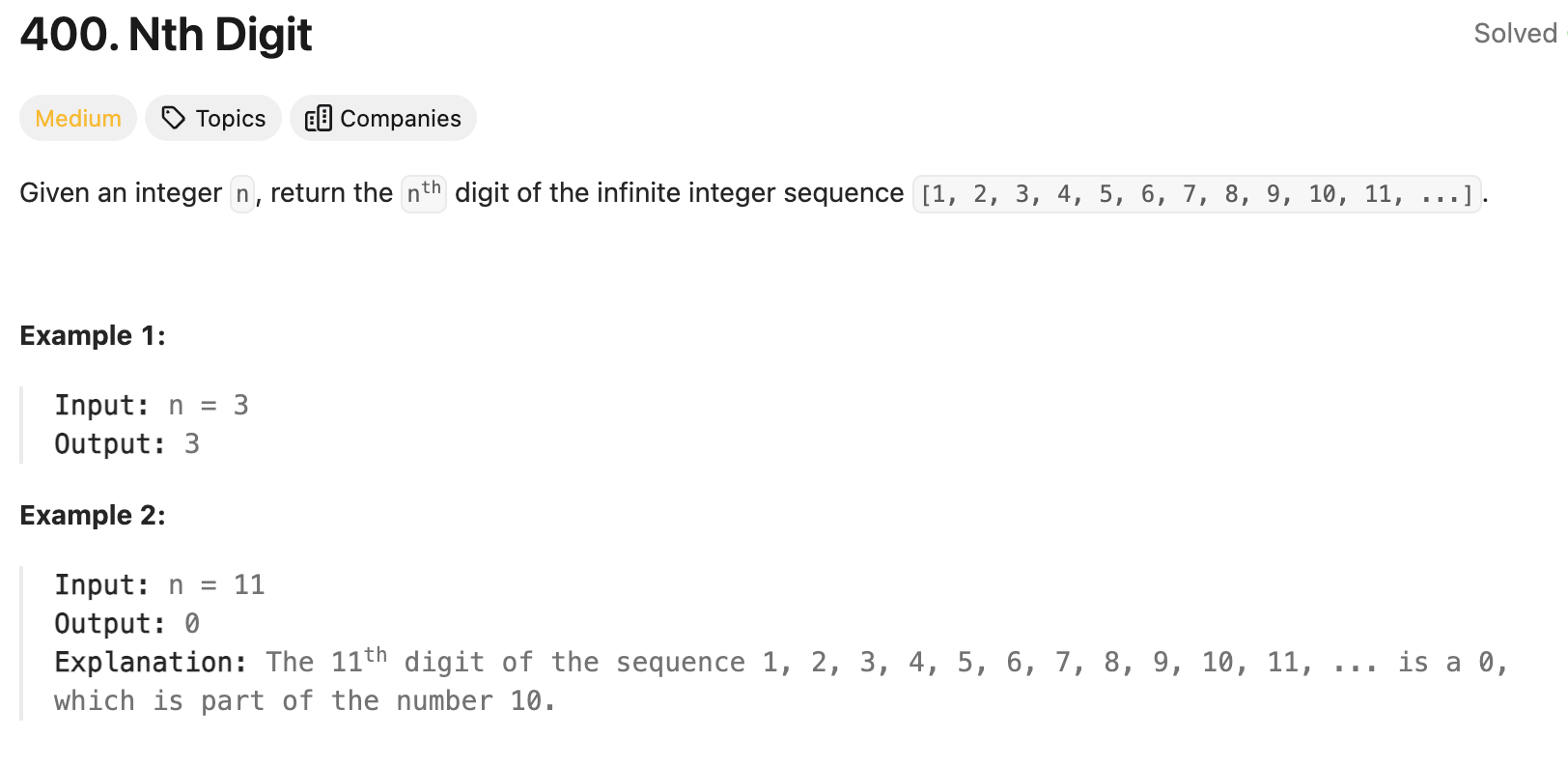Click the inline code 'n' in the description
The image size is (1568, 767).
click(x=242, y=193)
